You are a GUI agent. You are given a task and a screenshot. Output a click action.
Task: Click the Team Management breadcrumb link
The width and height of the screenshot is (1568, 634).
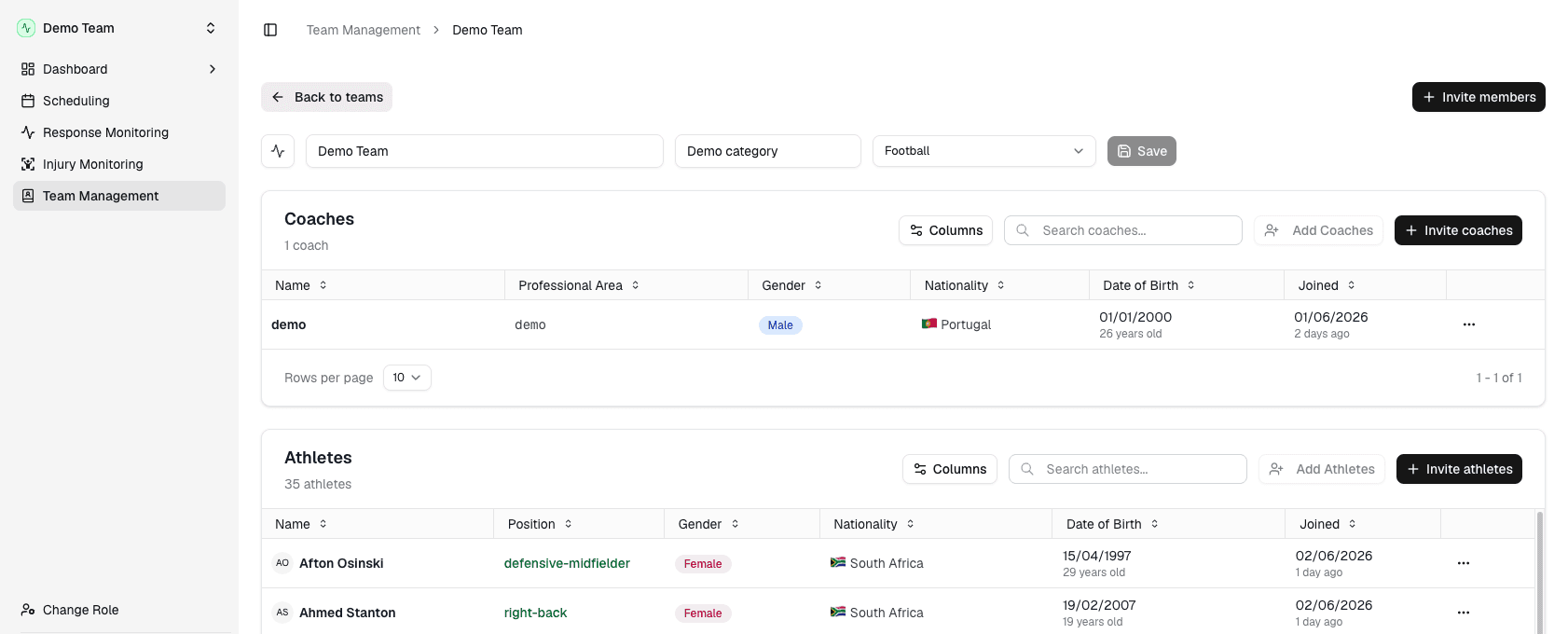tap(364, 30)
